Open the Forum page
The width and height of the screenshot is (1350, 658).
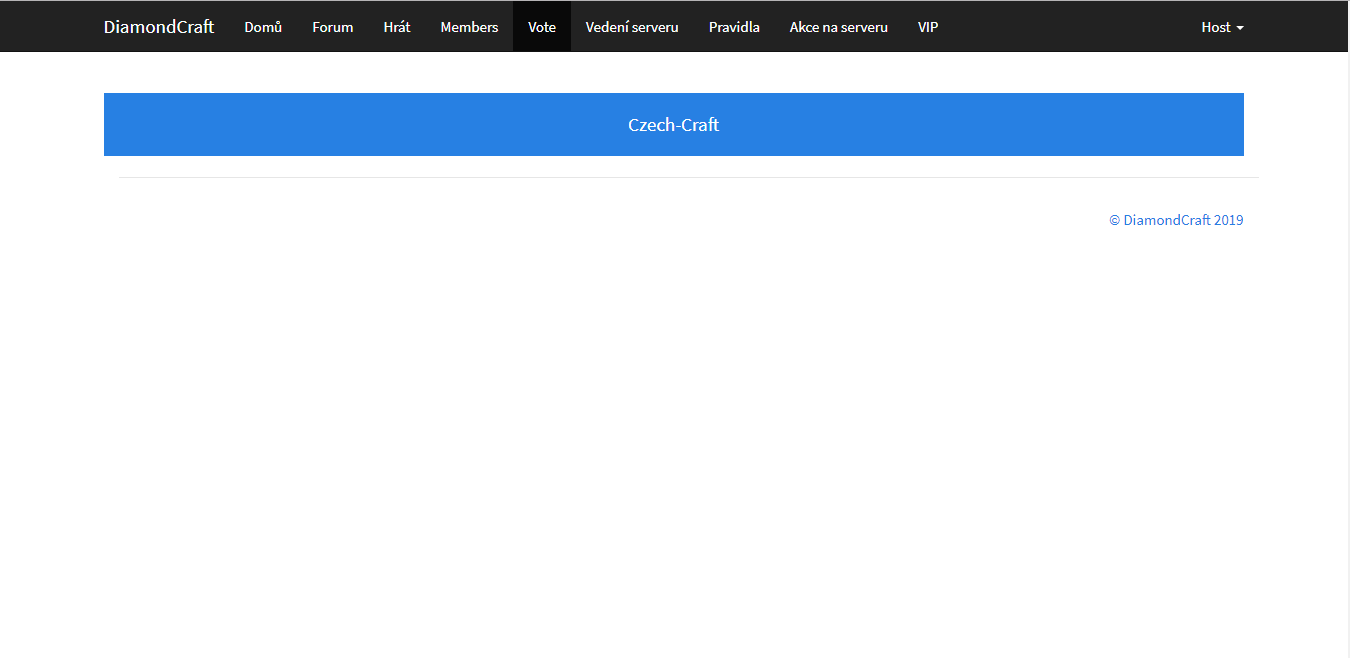coord(332,27)
